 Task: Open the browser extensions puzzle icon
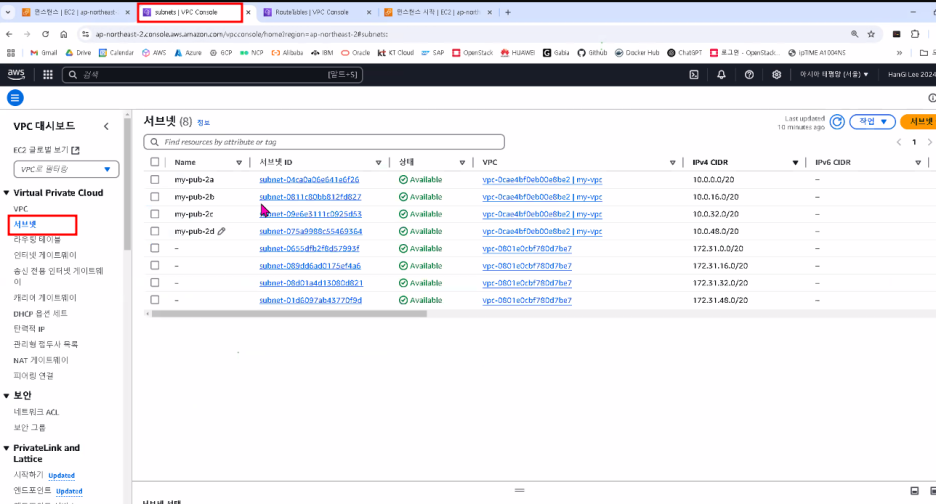coord(915,35)
